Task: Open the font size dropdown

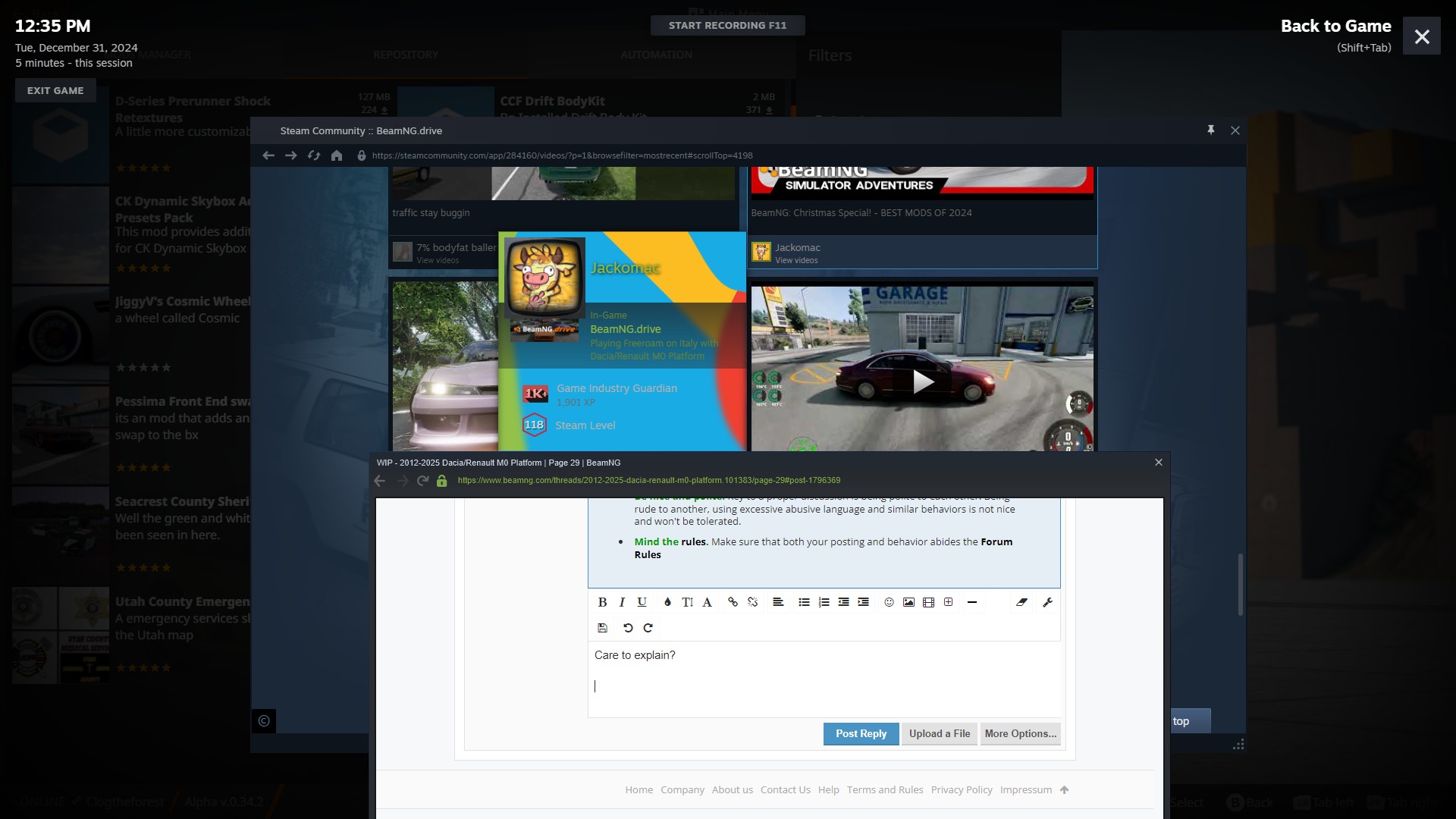Action: click(687, 602)
